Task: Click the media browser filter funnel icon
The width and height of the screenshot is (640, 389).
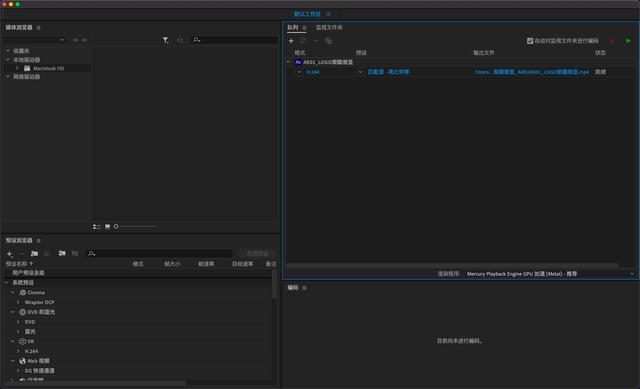Action: coord(165,40)
